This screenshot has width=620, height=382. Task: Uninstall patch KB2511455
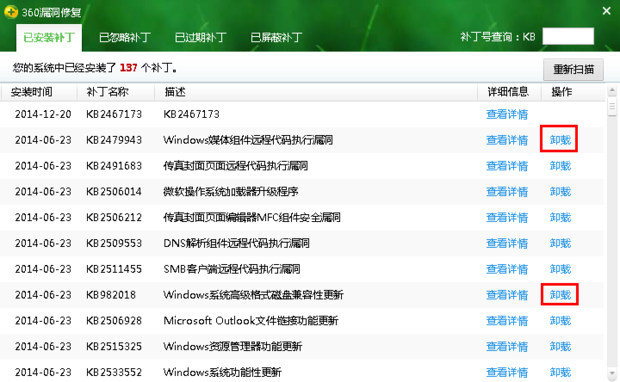(x=560, y=269)
